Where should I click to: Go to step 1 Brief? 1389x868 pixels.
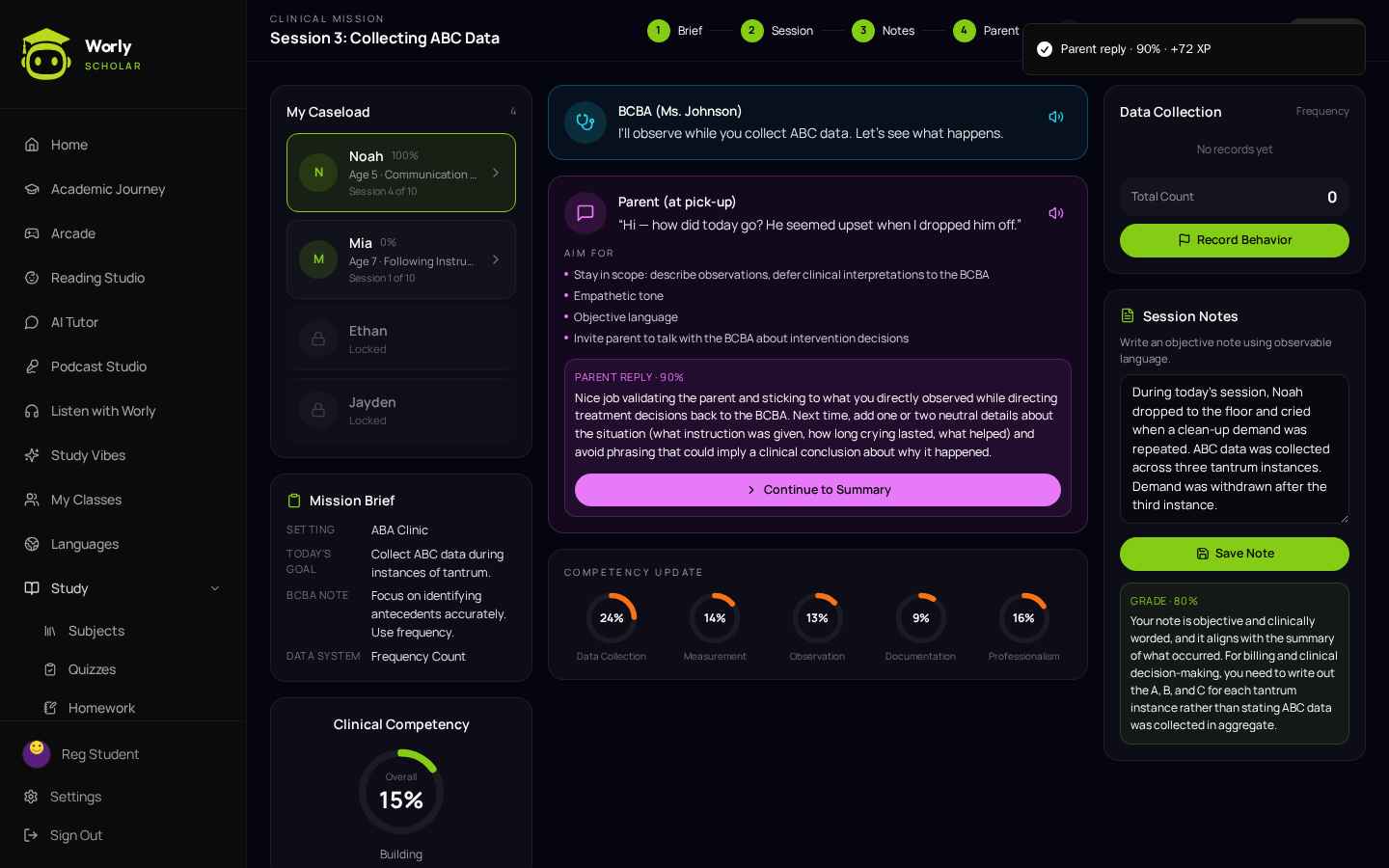pos(674,31)
